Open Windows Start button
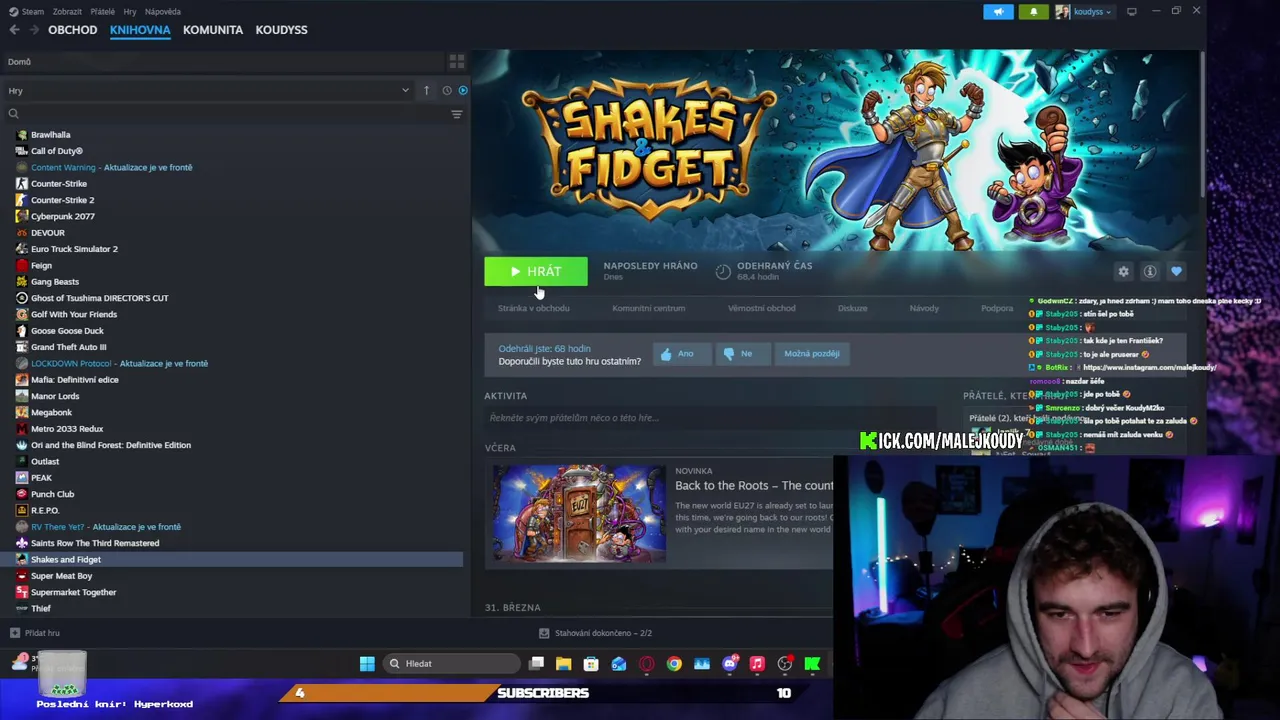 (367, 664)
